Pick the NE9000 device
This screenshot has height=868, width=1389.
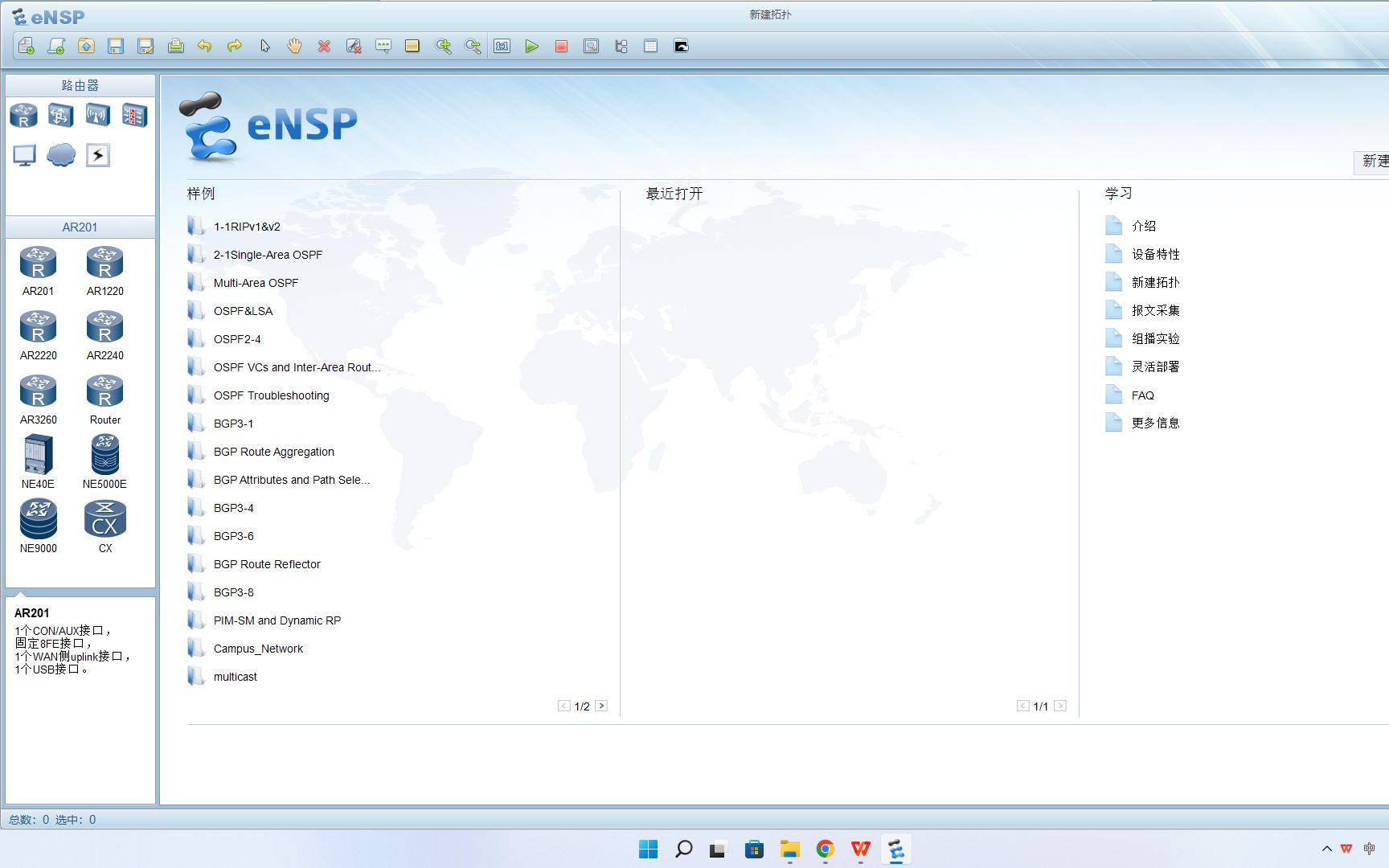click(x=38, y=527)
